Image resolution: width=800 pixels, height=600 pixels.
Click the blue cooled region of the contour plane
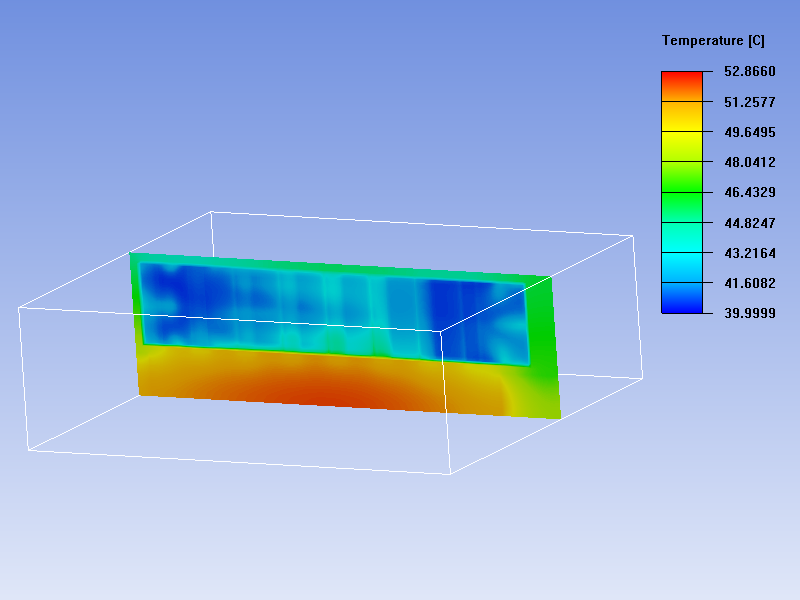coord(334,314)
